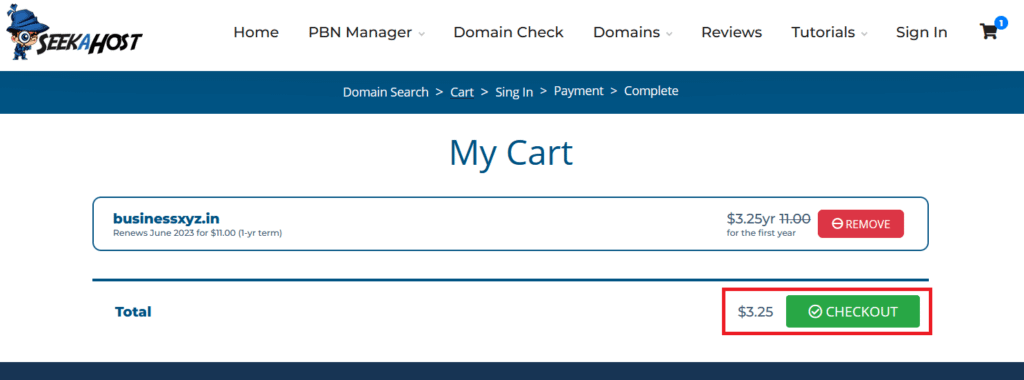
Task: Open the Domain Check page
Action: tap(508, 32)
